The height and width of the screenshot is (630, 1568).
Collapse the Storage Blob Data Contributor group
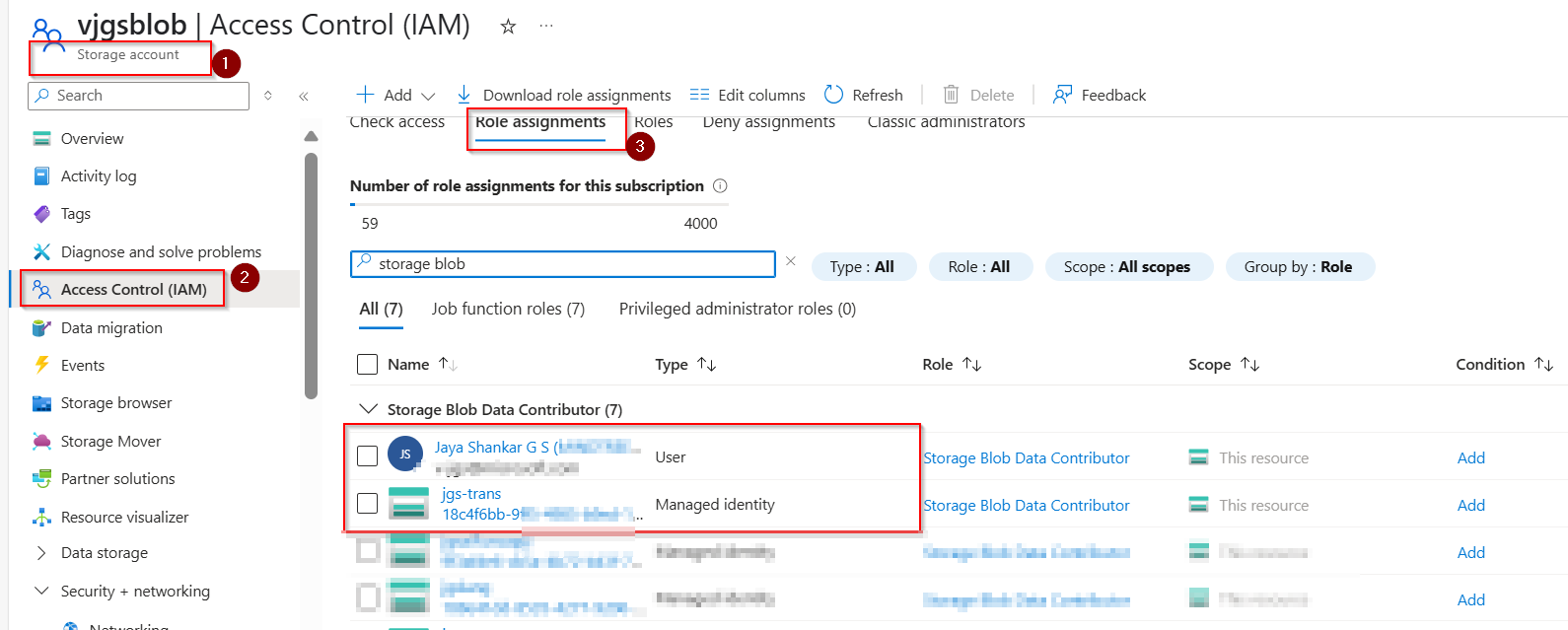point(368,409)
